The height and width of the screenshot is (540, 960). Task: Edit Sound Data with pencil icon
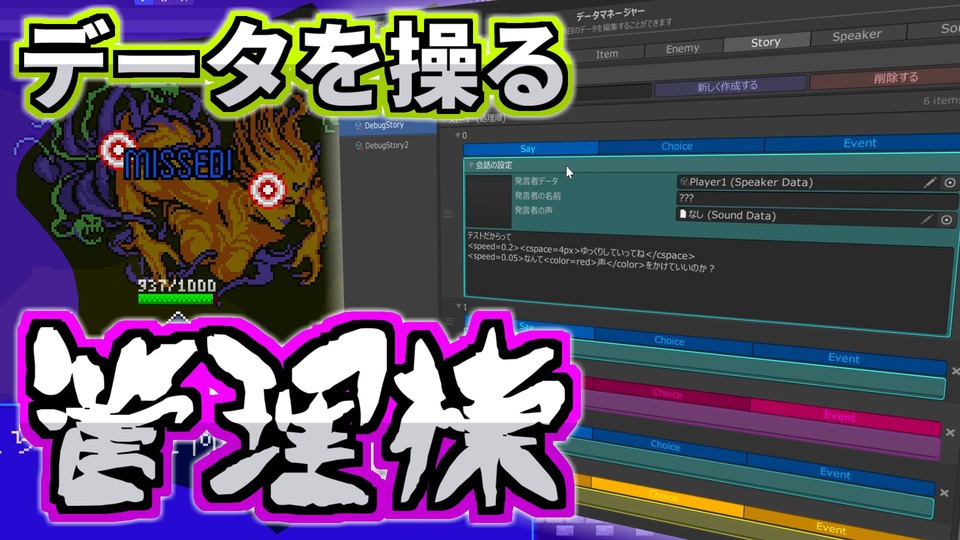(927, 219)
